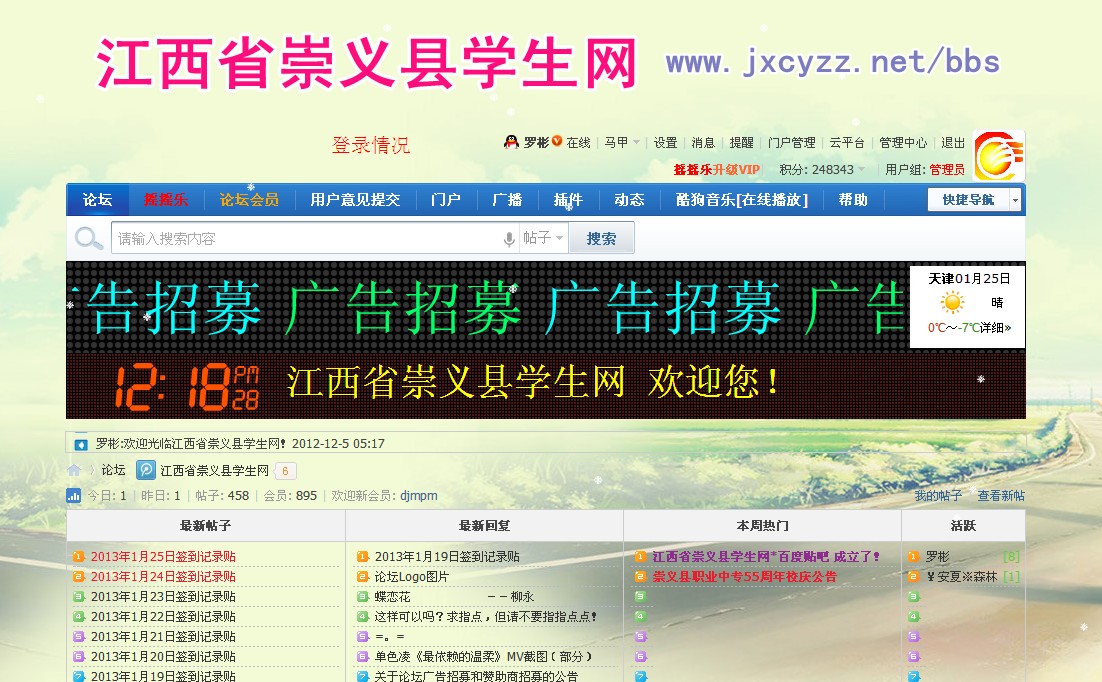Click the 退出 logout link
The image size is (1102, 682).
(953, 143)
